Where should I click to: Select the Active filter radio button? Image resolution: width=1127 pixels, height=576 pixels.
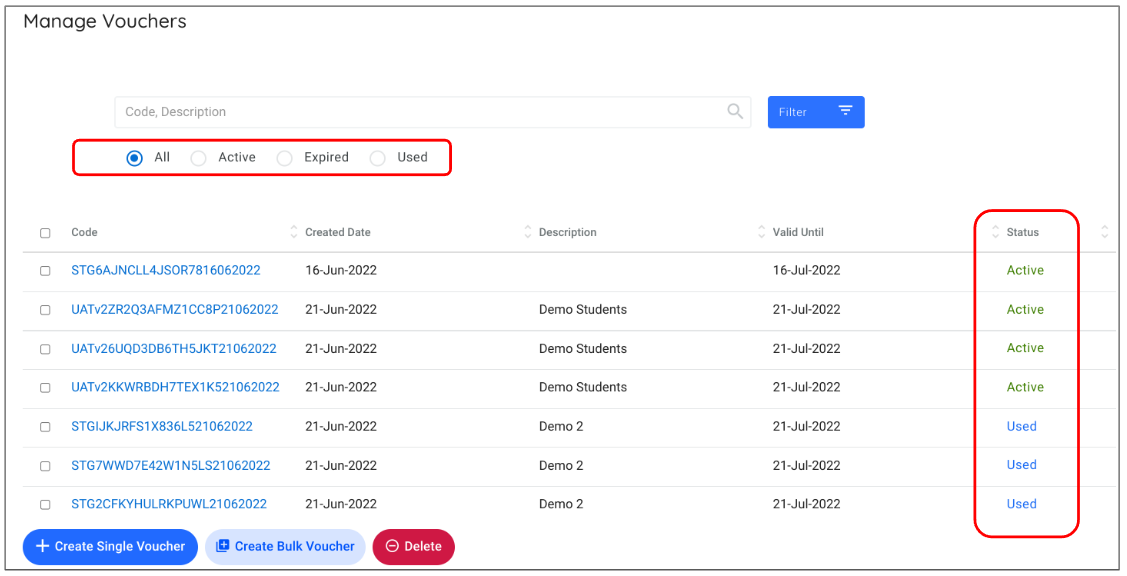coord(198,157)
